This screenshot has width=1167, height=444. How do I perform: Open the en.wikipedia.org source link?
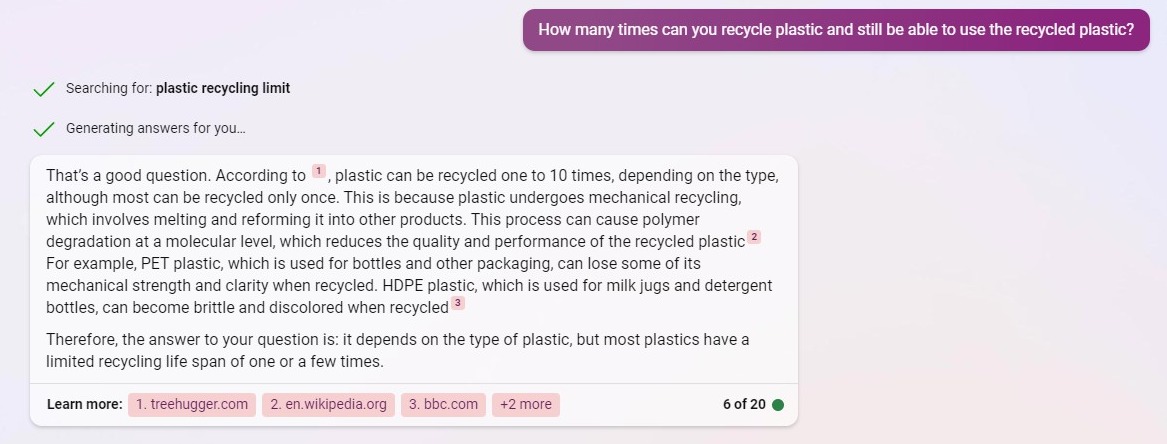click(328, 405)
